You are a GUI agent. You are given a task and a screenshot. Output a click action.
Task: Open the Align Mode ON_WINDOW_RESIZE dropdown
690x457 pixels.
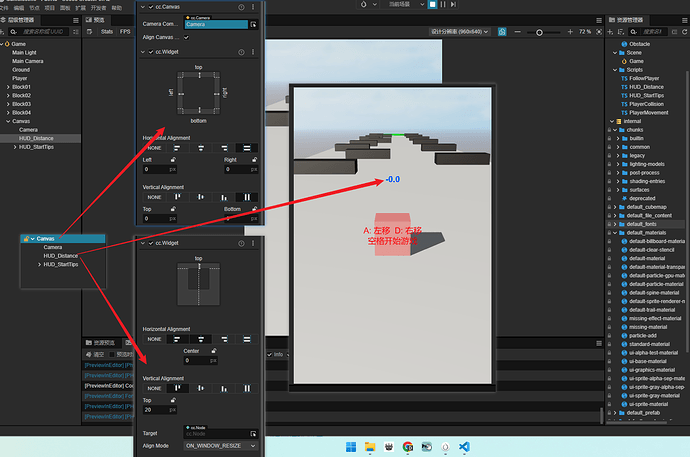[x=220, y=446]
